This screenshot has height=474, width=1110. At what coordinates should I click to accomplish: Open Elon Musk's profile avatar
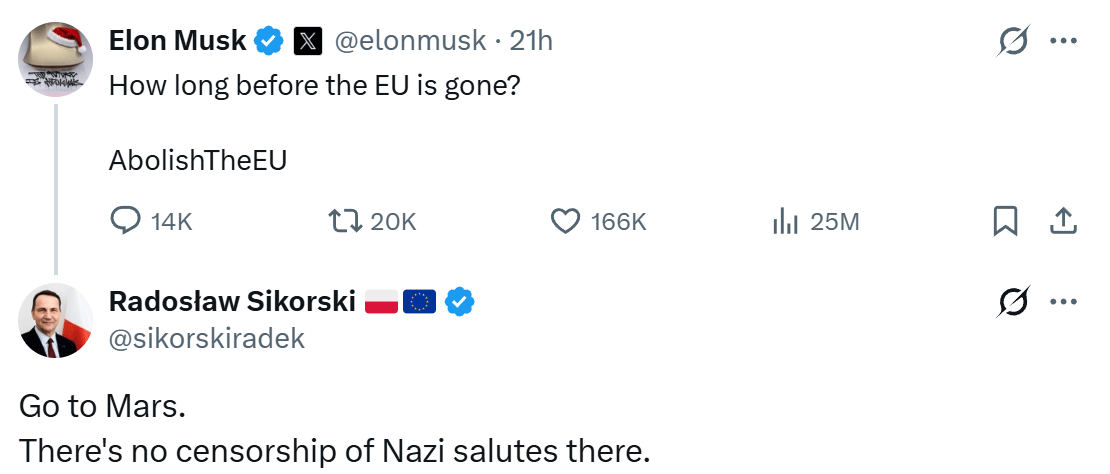(x=56, y=59)
